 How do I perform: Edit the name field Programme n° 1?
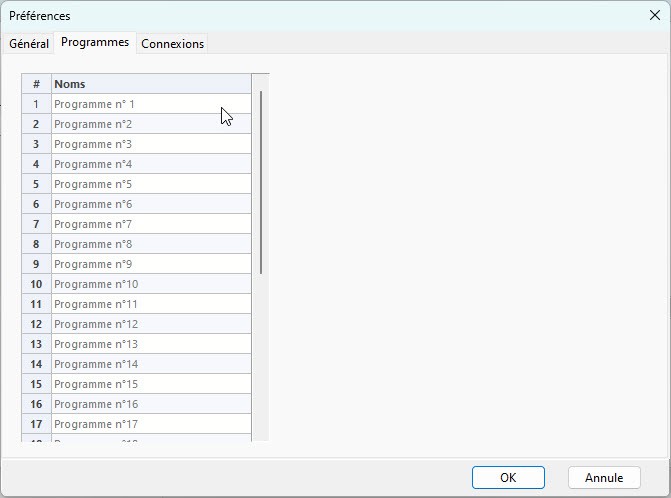point(150,104)
